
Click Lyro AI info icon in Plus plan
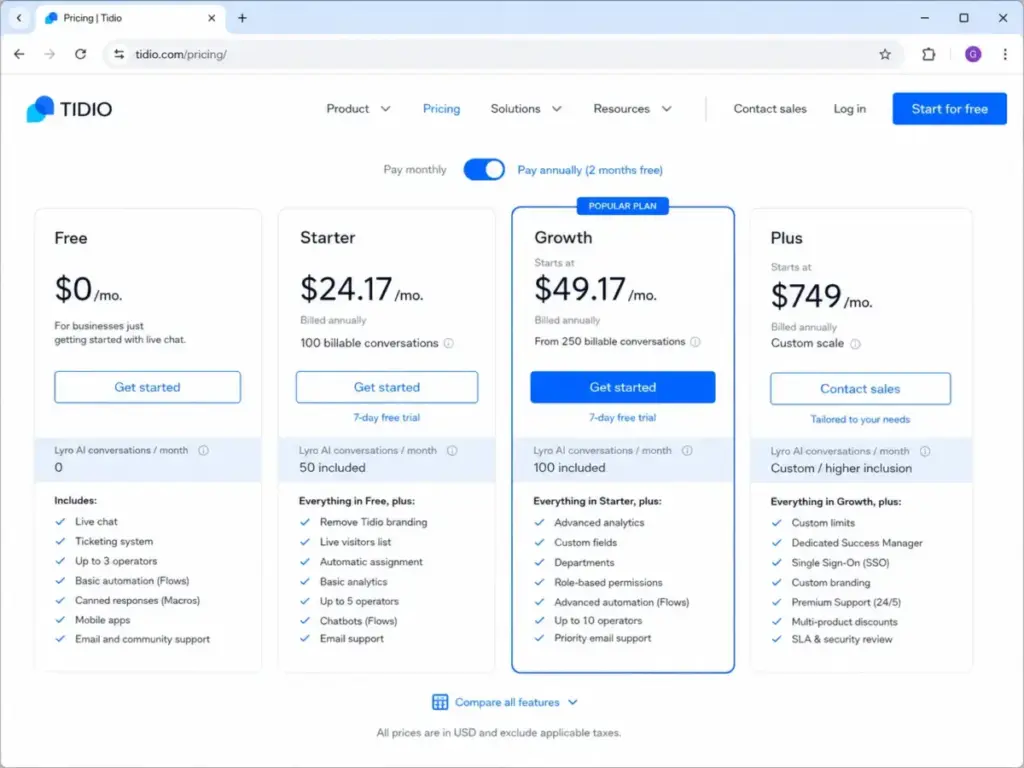(x=925, y=451)
